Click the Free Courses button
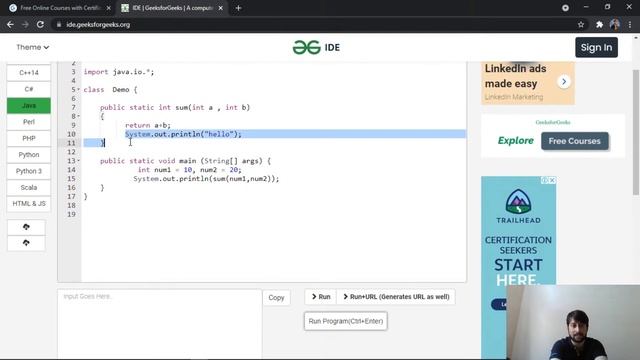The width and height of the screenshot is (640, 360). coord(574,141)
